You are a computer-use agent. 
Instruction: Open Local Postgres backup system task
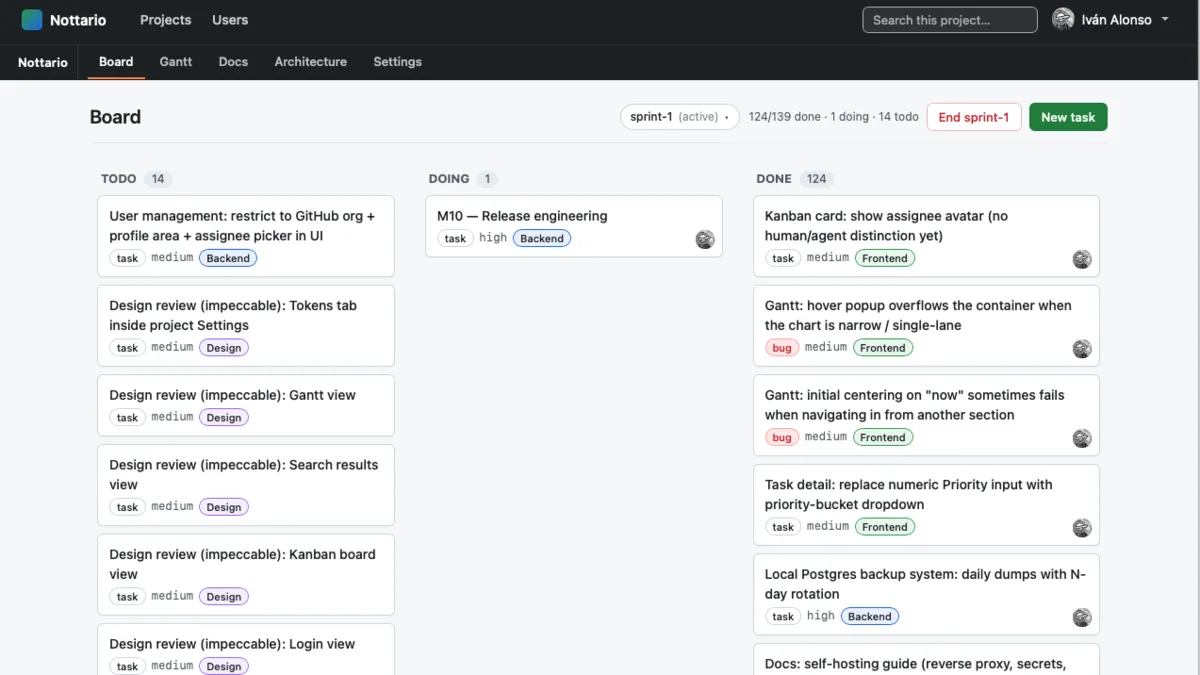click(x=926, y=595)
